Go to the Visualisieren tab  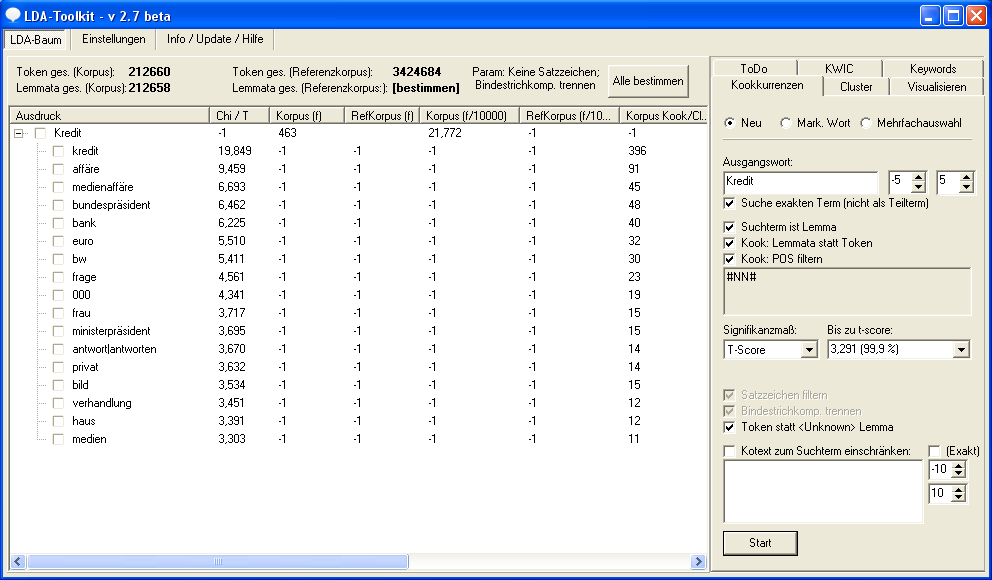click(x=936, y=87)
